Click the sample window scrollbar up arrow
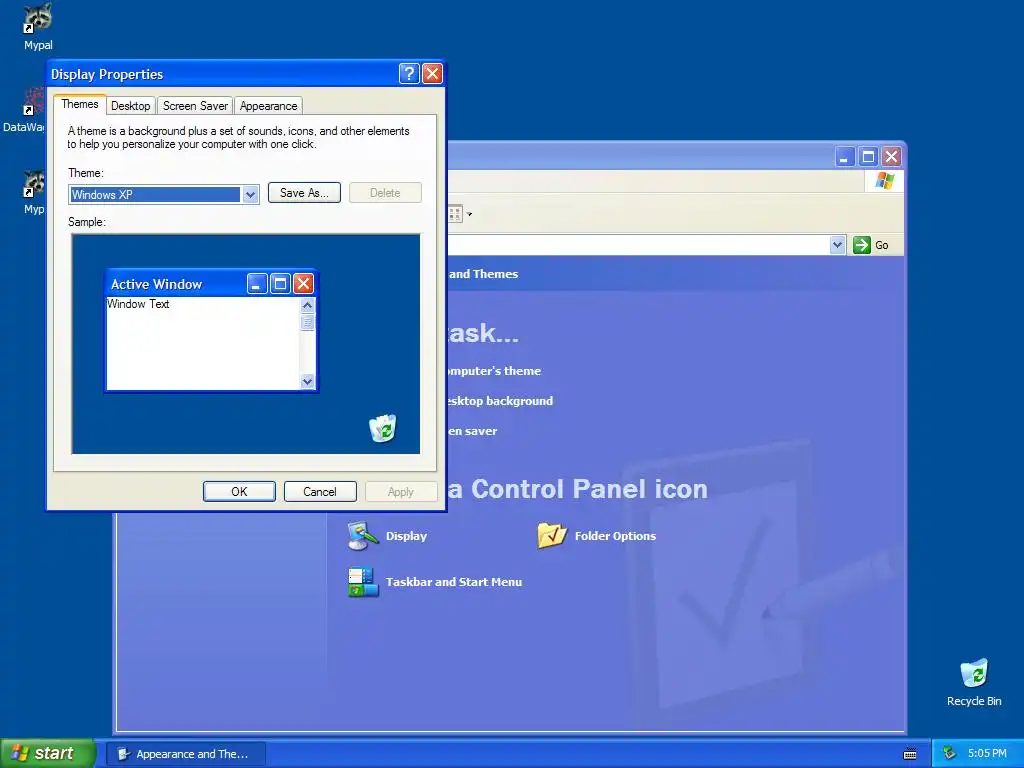 click(307, 305)
